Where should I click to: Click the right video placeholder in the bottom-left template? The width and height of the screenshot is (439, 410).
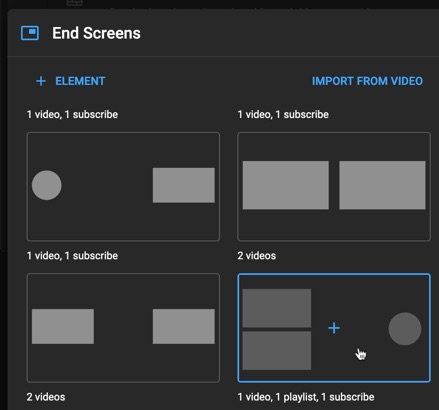pyautogui.click(x=184, y=326)
